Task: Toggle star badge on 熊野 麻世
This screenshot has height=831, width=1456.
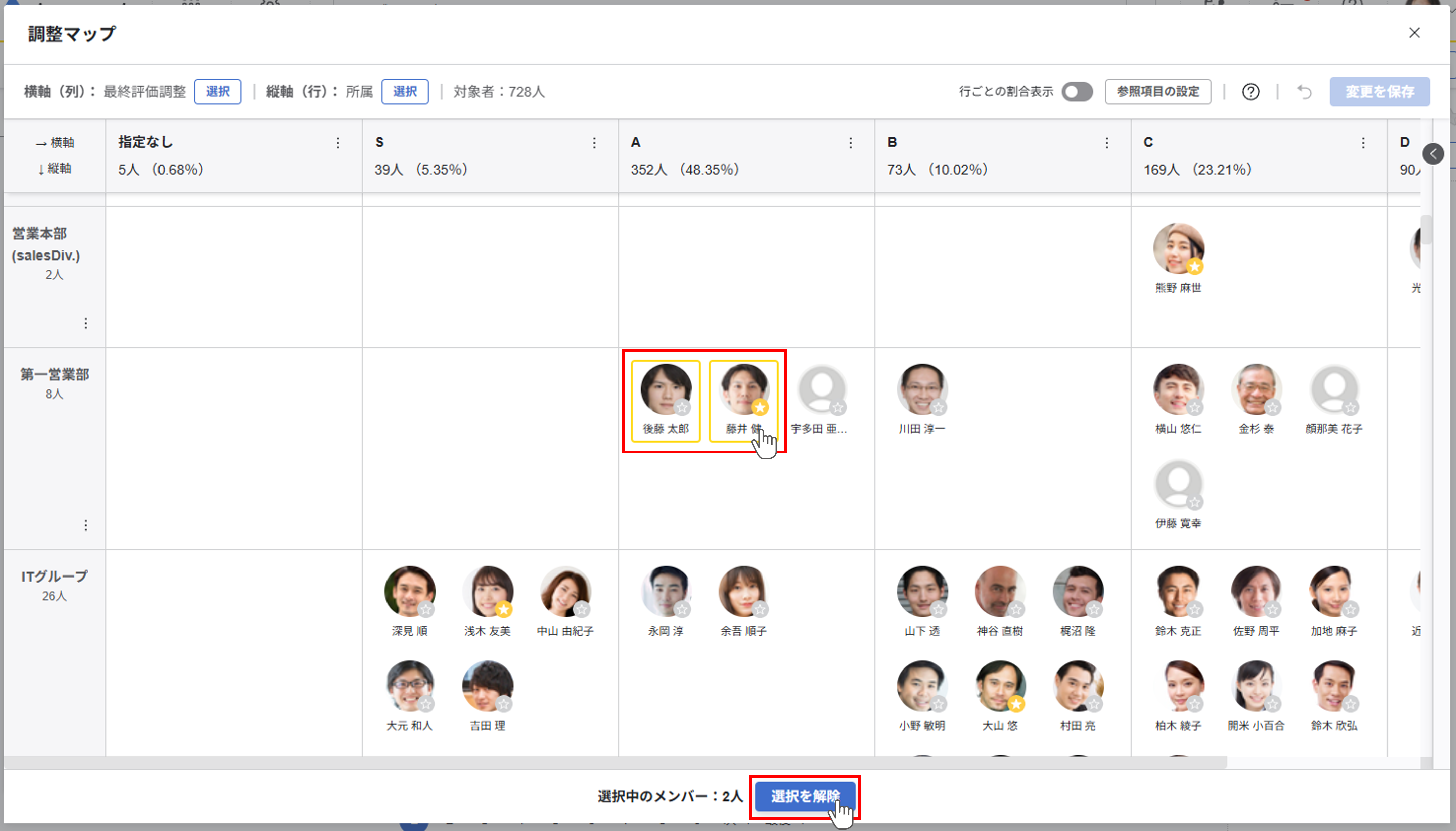Action: point(1195,267)
